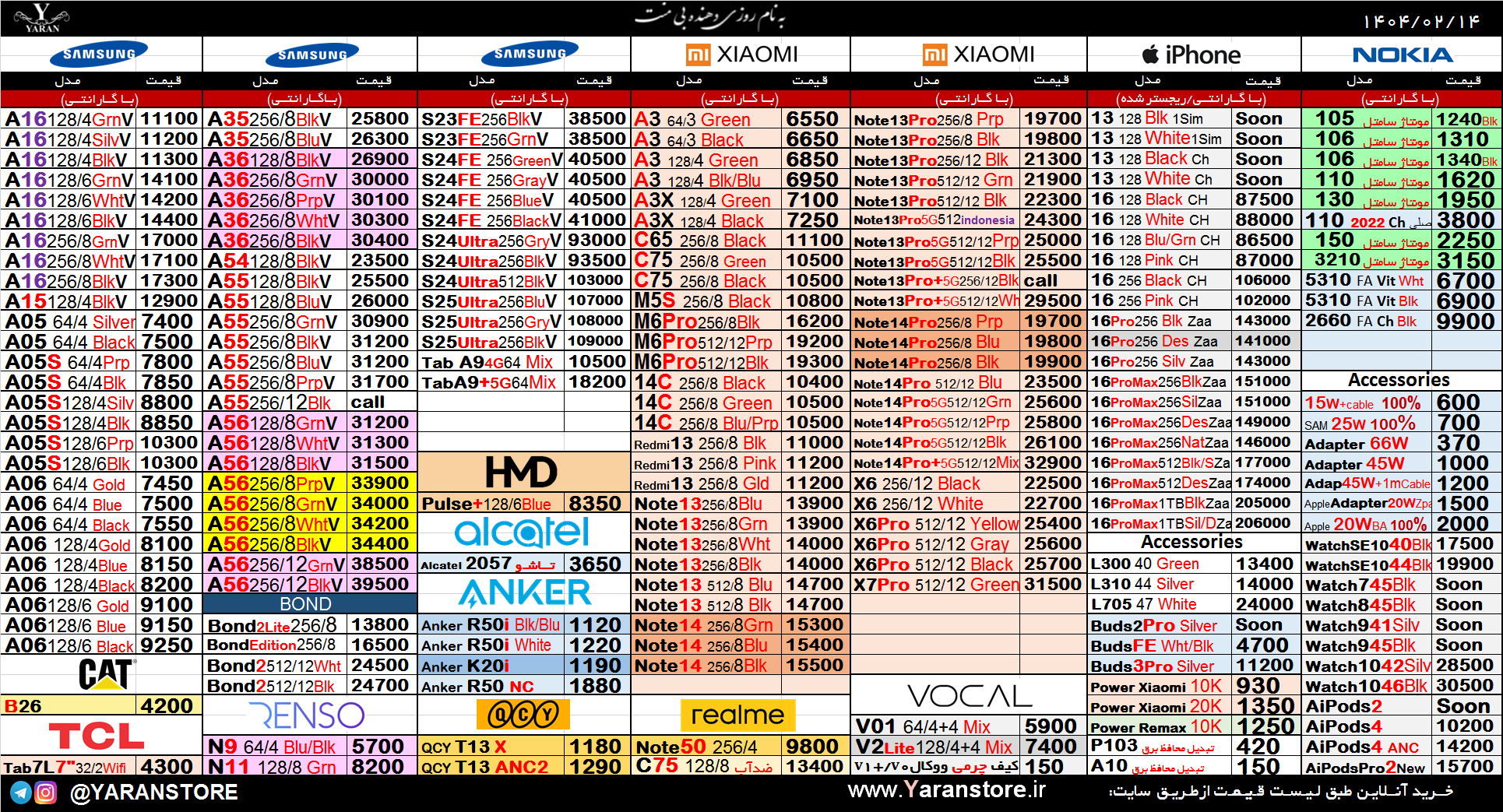Click the third Samsung logo header
The image size is (1503, 812).
pos(530,54)
